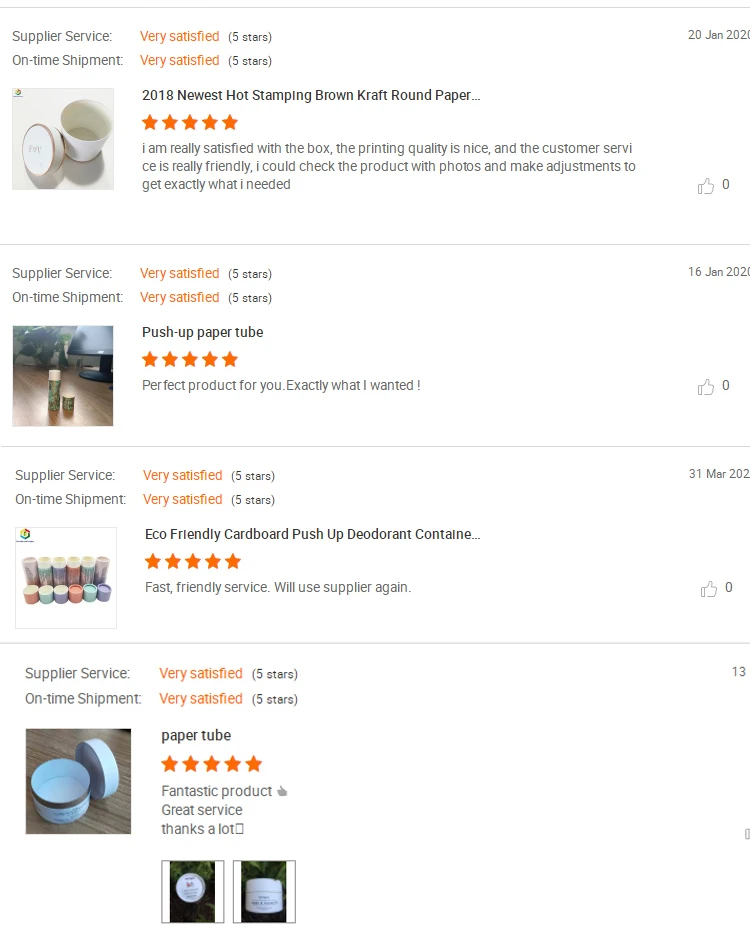This screenshot has height=945, width=750.
Task: View the colorful deodorant containers thumbnail
Action: (66, 578)
